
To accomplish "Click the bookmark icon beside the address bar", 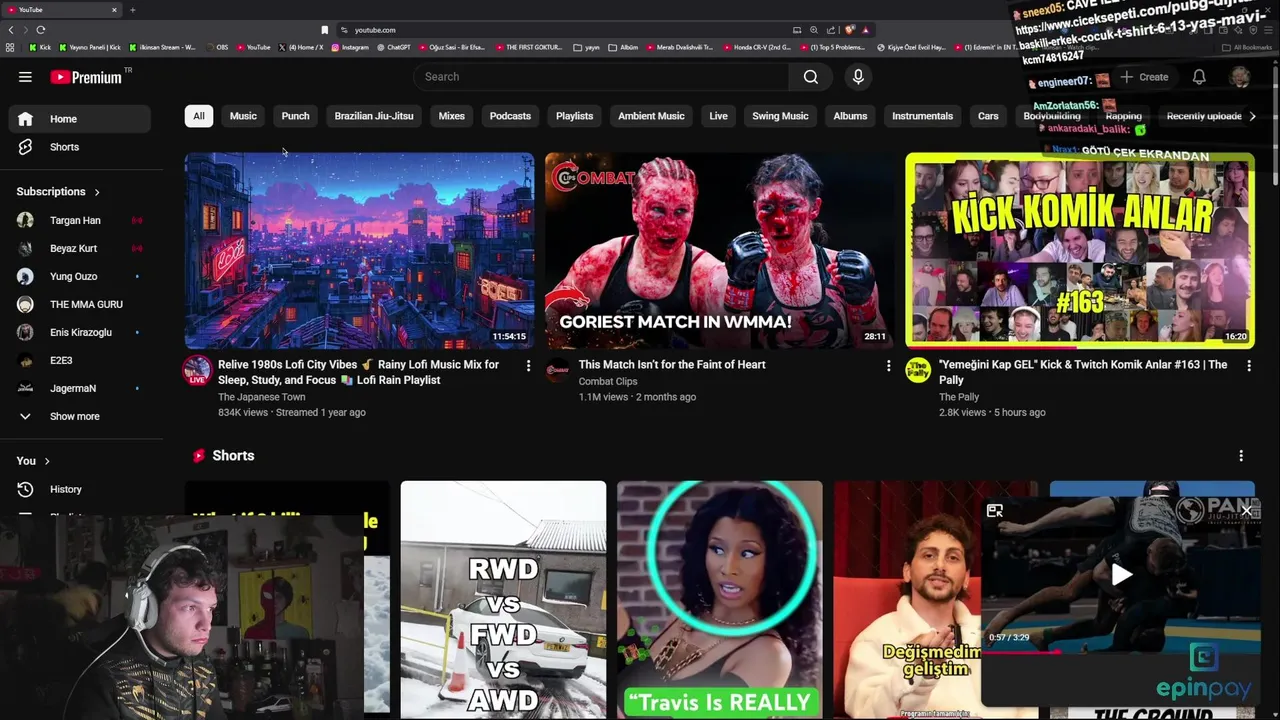I will coord(324,30).
